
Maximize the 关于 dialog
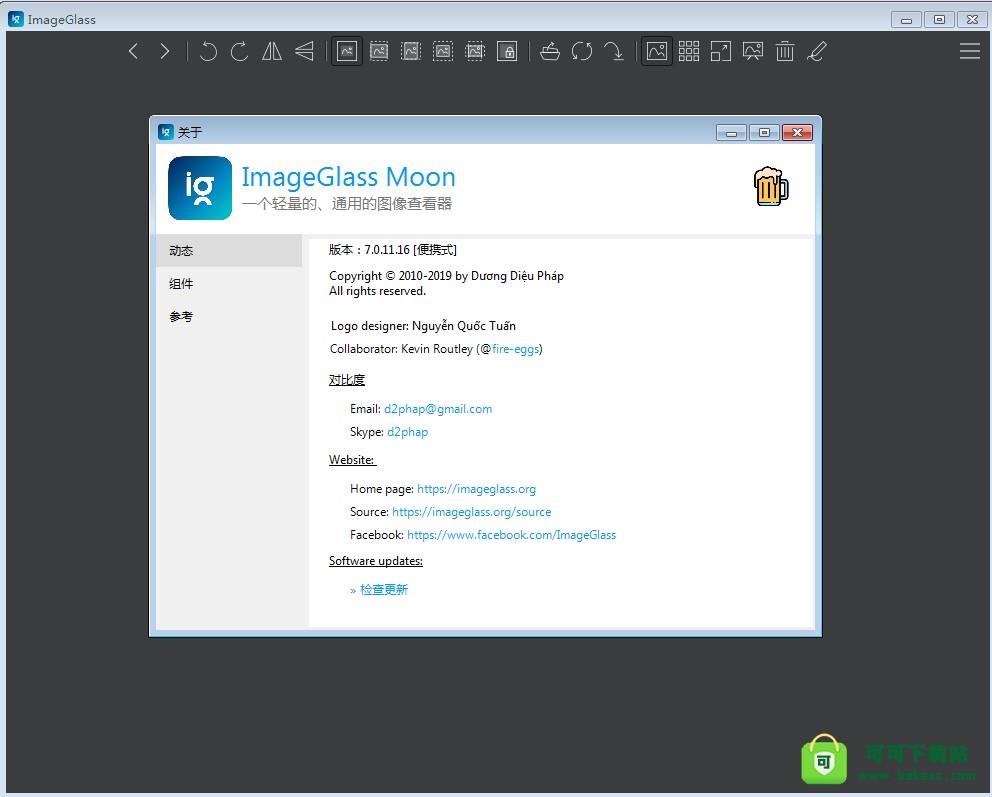pos(764,132)
